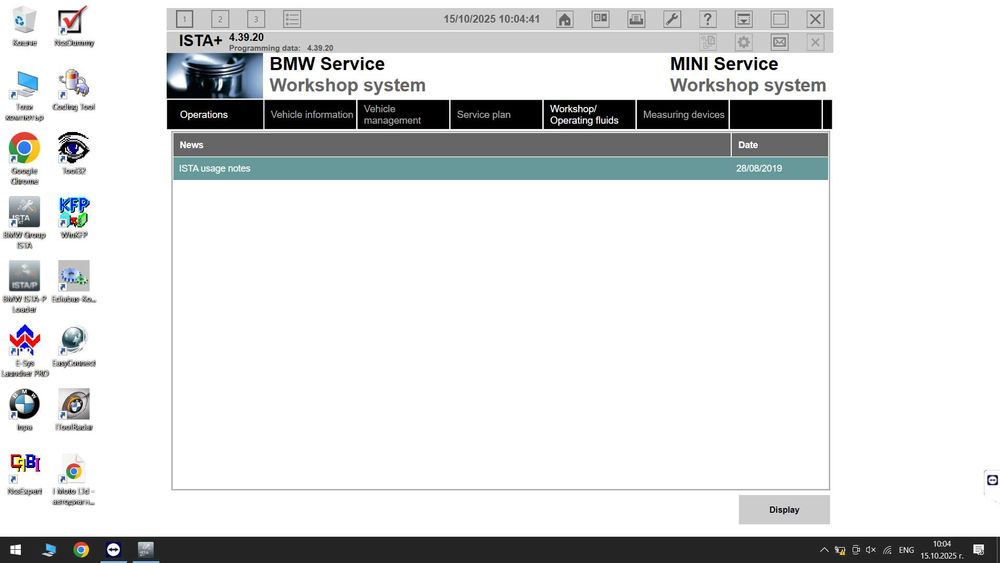Open the taskbar clock and date
The image size is (1000, 563).
coord(942,550)
